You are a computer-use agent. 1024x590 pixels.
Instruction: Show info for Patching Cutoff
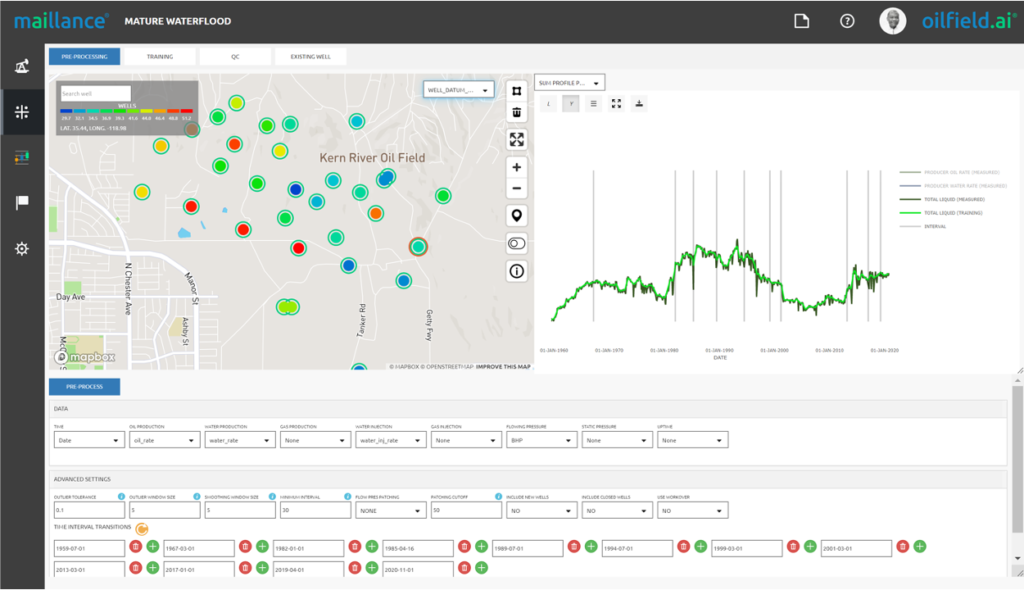(498, 497)
